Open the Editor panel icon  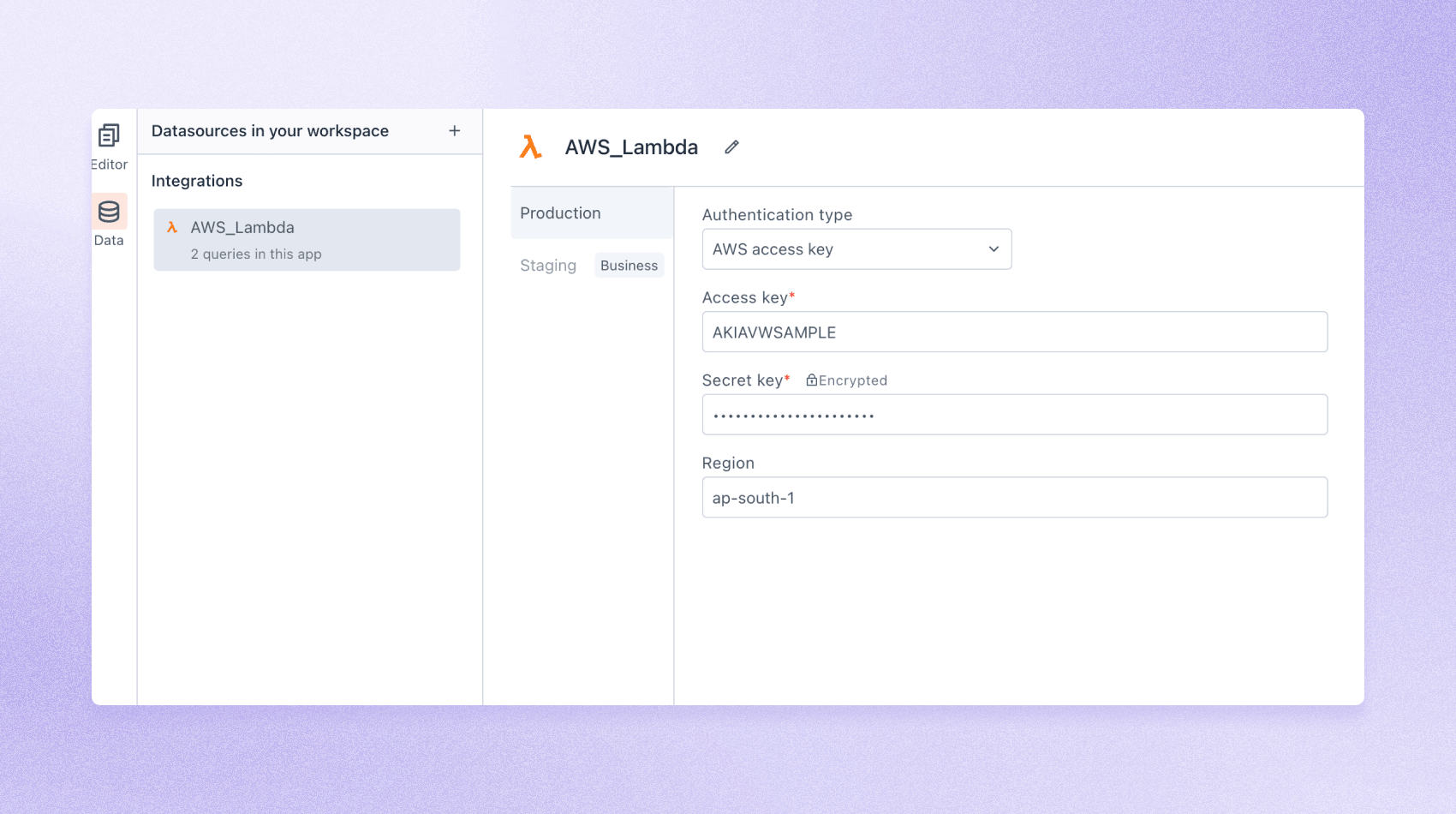tap(109, 136)
